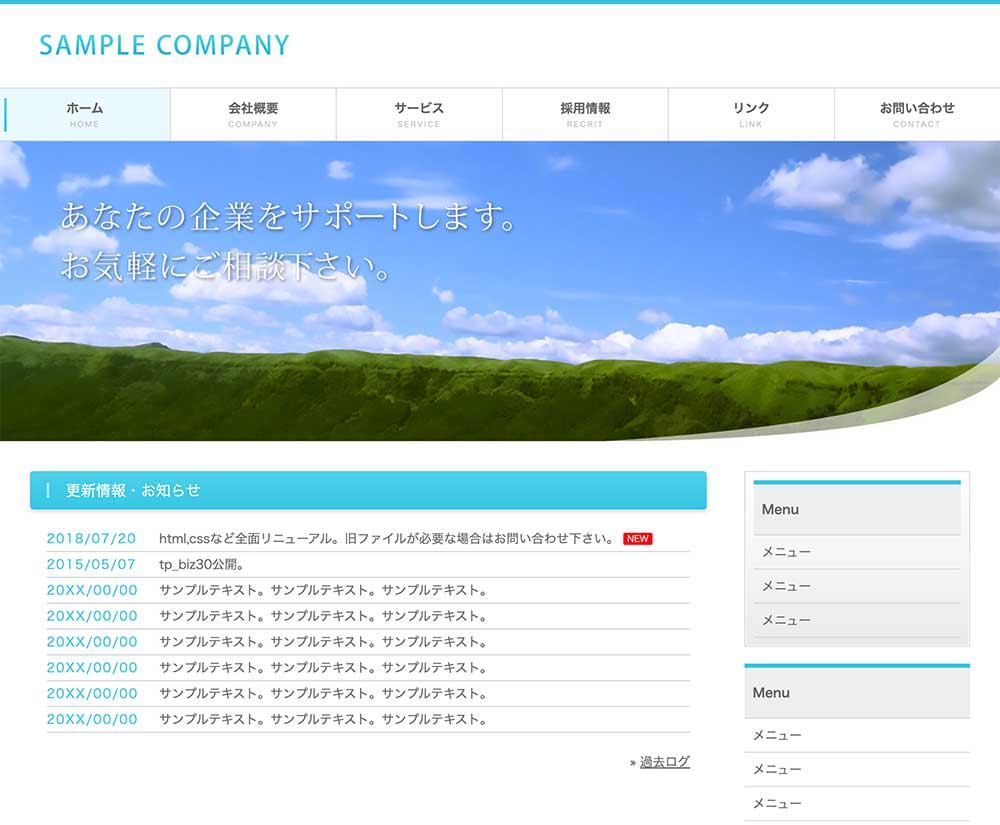This screenshot has width=1000, height=825.
Task: Click お気軽にご相談下さい。 banner text
Action: tap(226, 266)
